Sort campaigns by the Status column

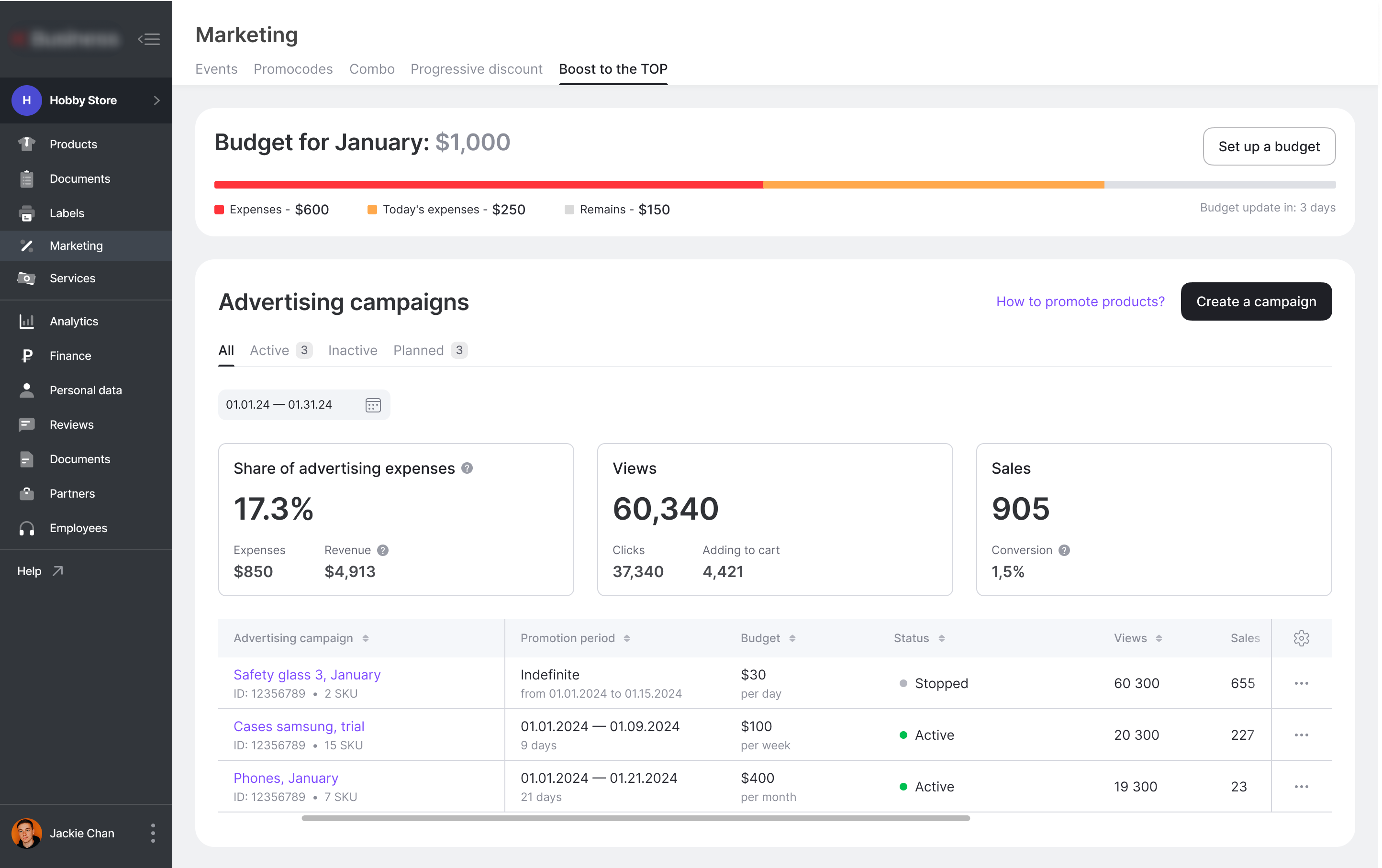tap(942, 638)
